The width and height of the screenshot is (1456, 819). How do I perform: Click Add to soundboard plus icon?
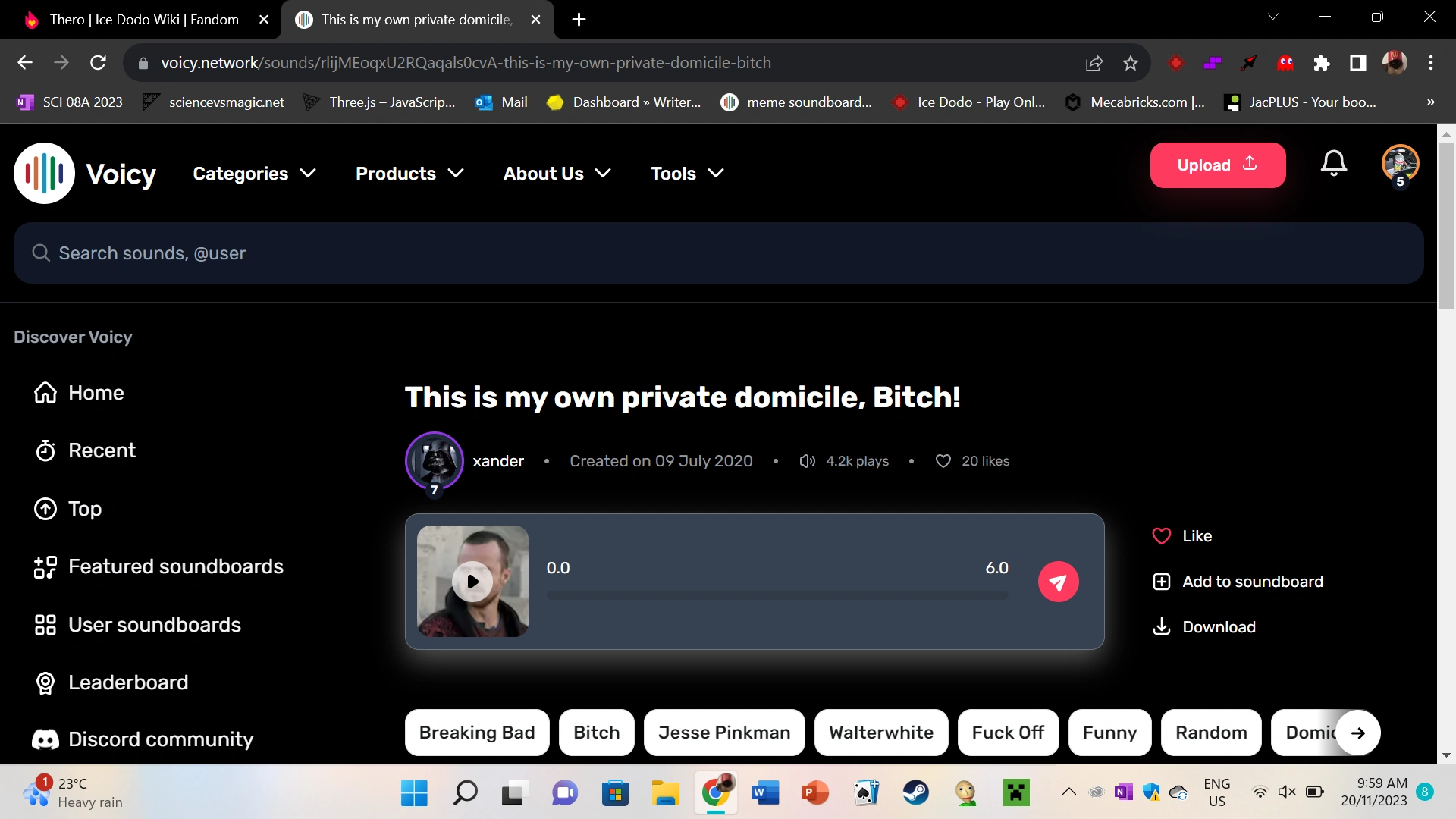tap(1161, 582)
